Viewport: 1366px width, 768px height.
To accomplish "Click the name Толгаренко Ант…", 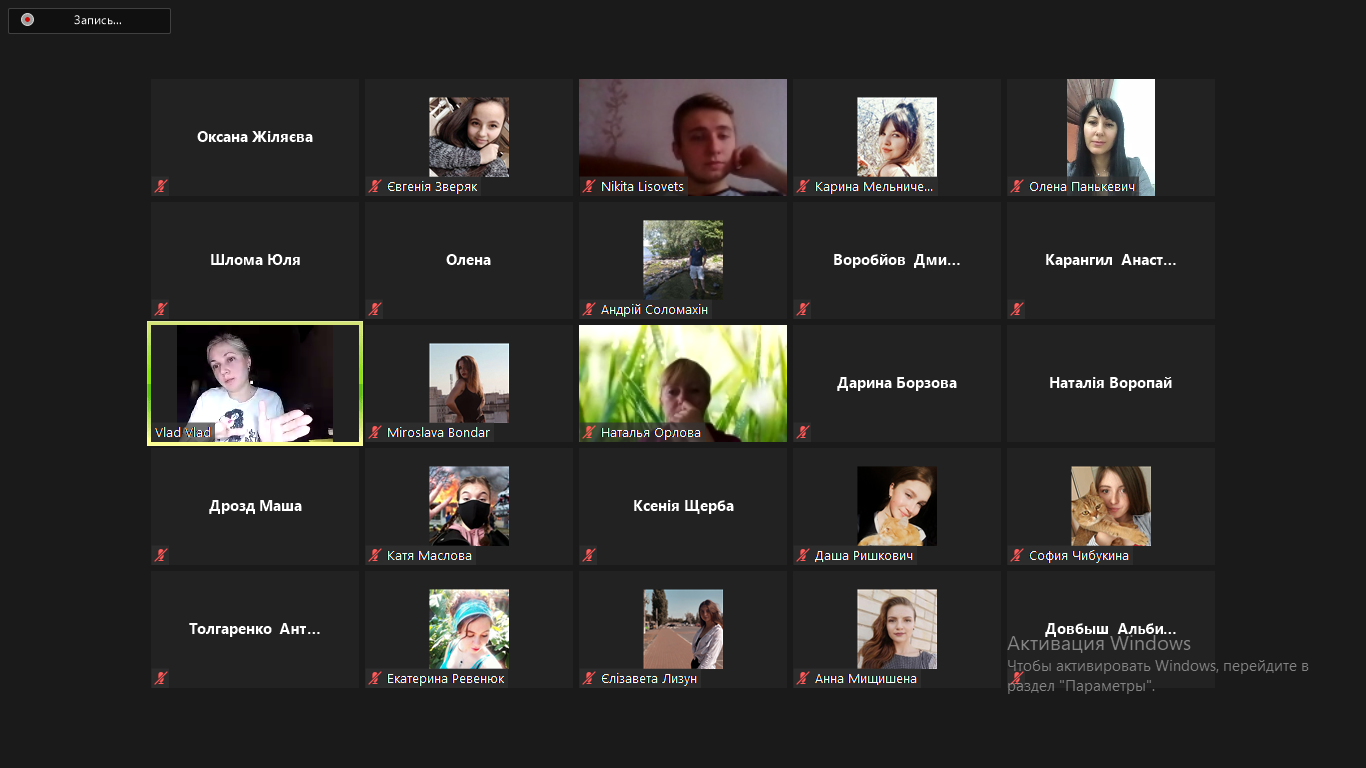I will 255,629.
